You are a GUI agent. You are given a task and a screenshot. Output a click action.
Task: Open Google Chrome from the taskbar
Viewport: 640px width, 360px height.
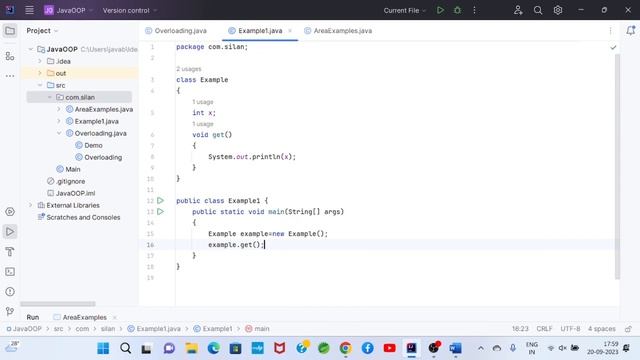click(x=345, y=348)
